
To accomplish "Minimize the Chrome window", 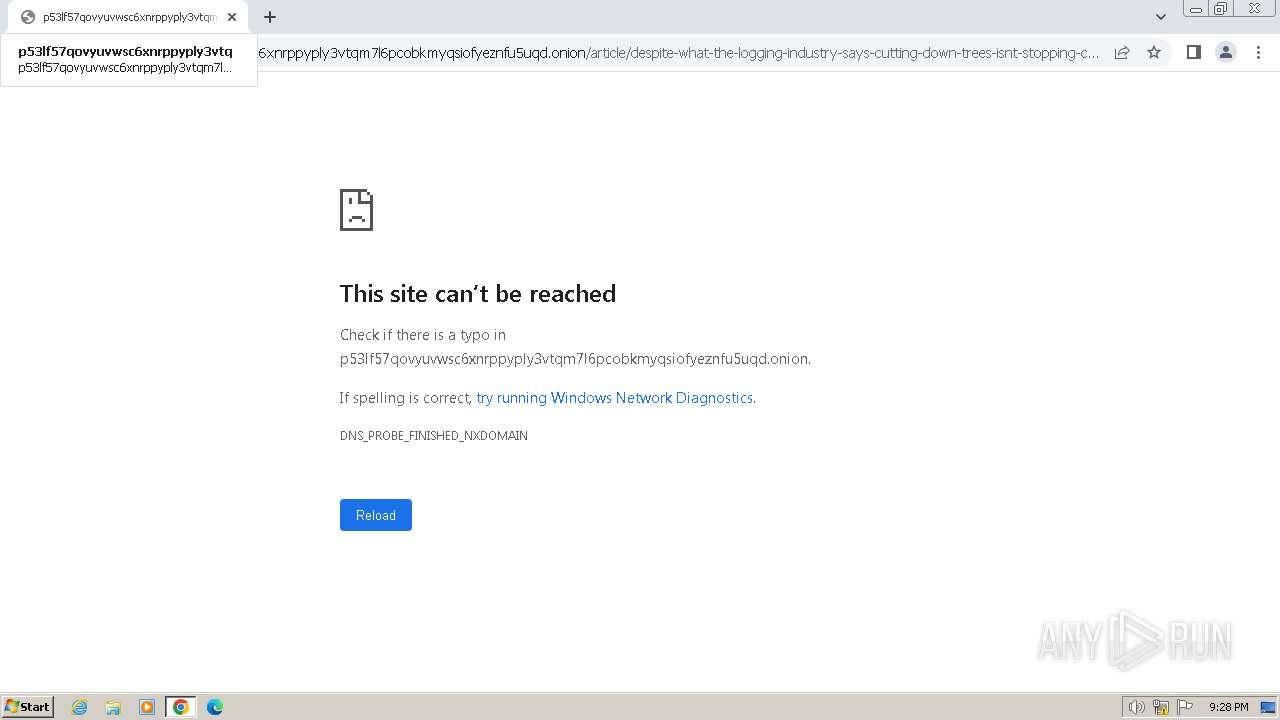I will coord(1196,9).
